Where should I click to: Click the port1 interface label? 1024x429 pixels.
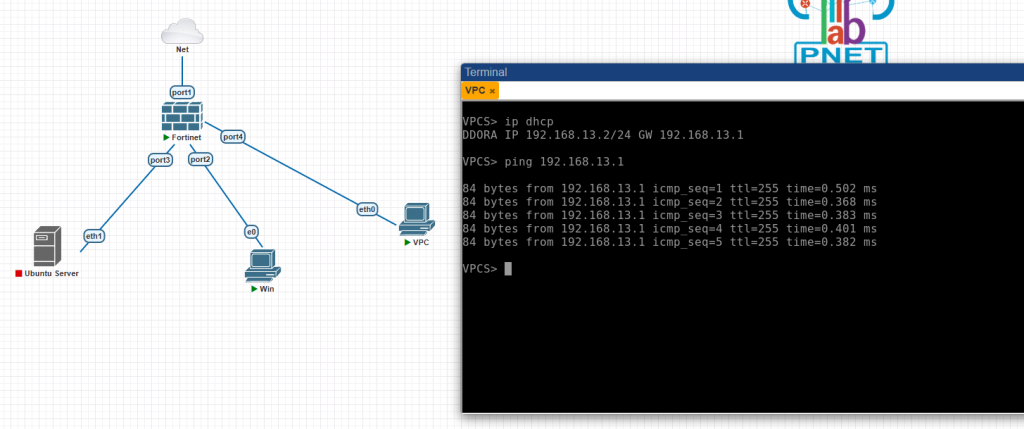[x=182, y=91]
